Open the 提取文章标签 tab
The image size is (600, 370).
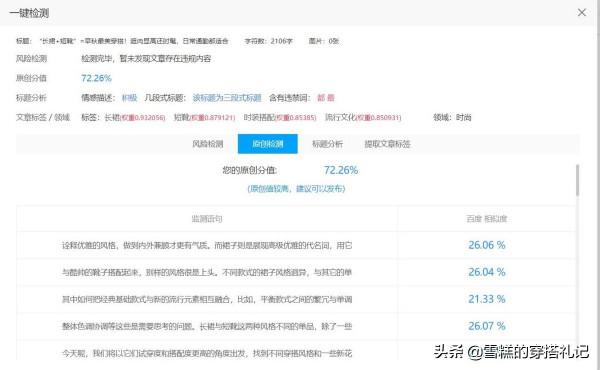pos(387,144)
